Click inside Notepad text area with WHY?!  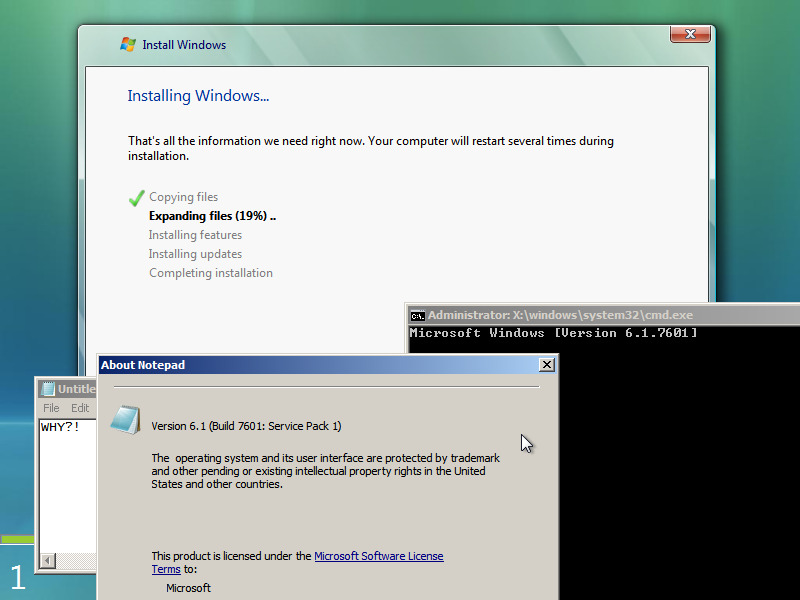click(x=67, y=485)
